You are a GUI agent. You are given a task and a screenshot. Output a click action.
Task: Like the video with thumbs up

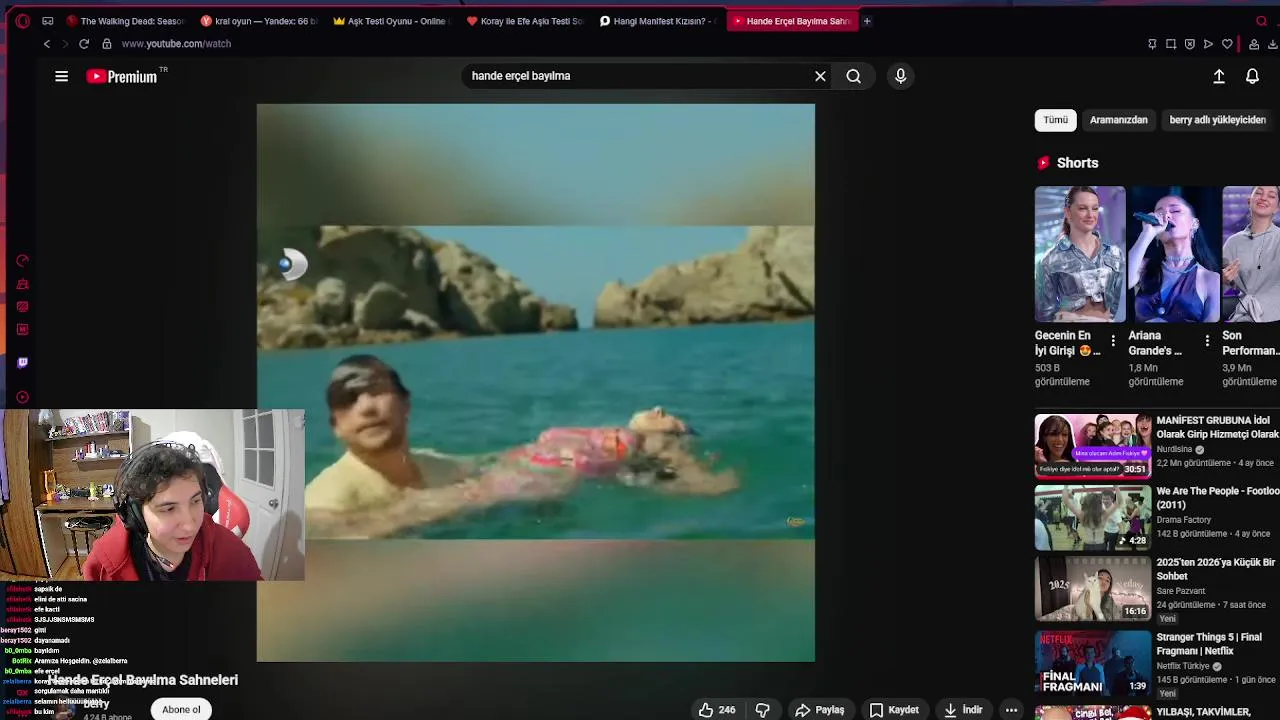click(716, 710)
